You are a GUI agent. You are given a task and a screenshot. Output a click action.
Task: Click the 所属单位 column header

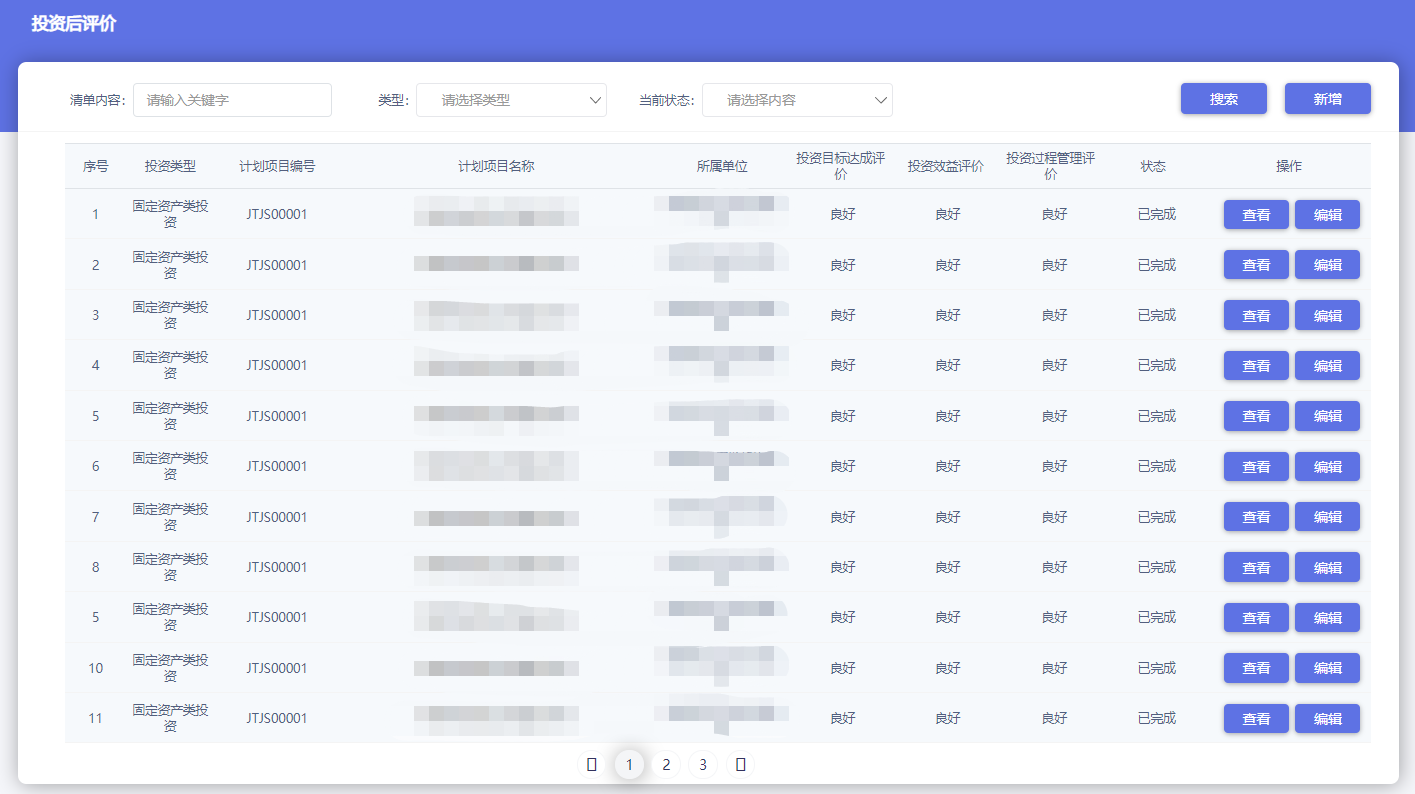(x=722, y=166)
